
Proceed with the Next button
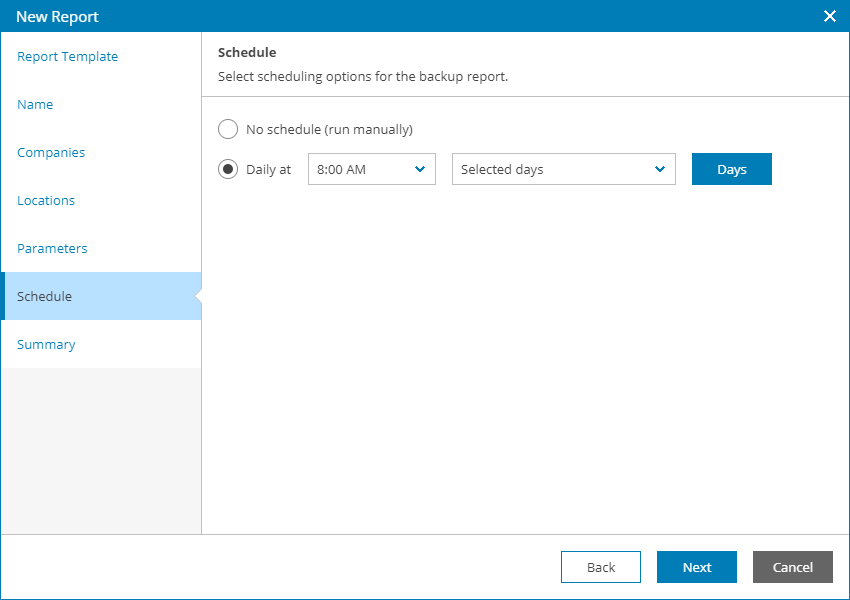pos(697,567)
